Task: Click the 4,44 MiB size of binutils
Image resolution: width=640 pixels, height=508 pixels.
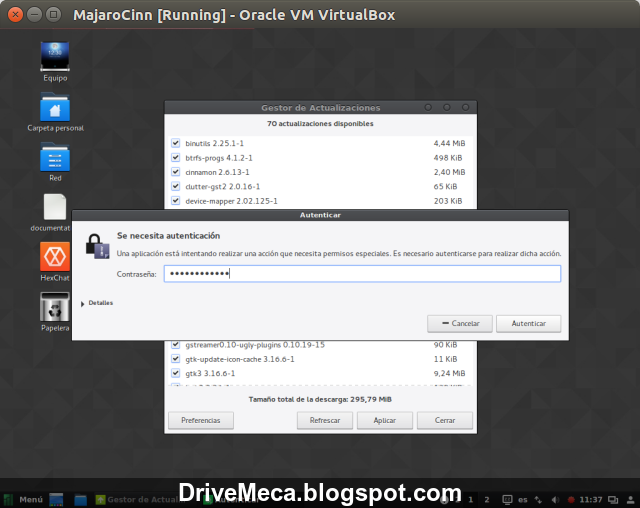Action: coord(449,143)
